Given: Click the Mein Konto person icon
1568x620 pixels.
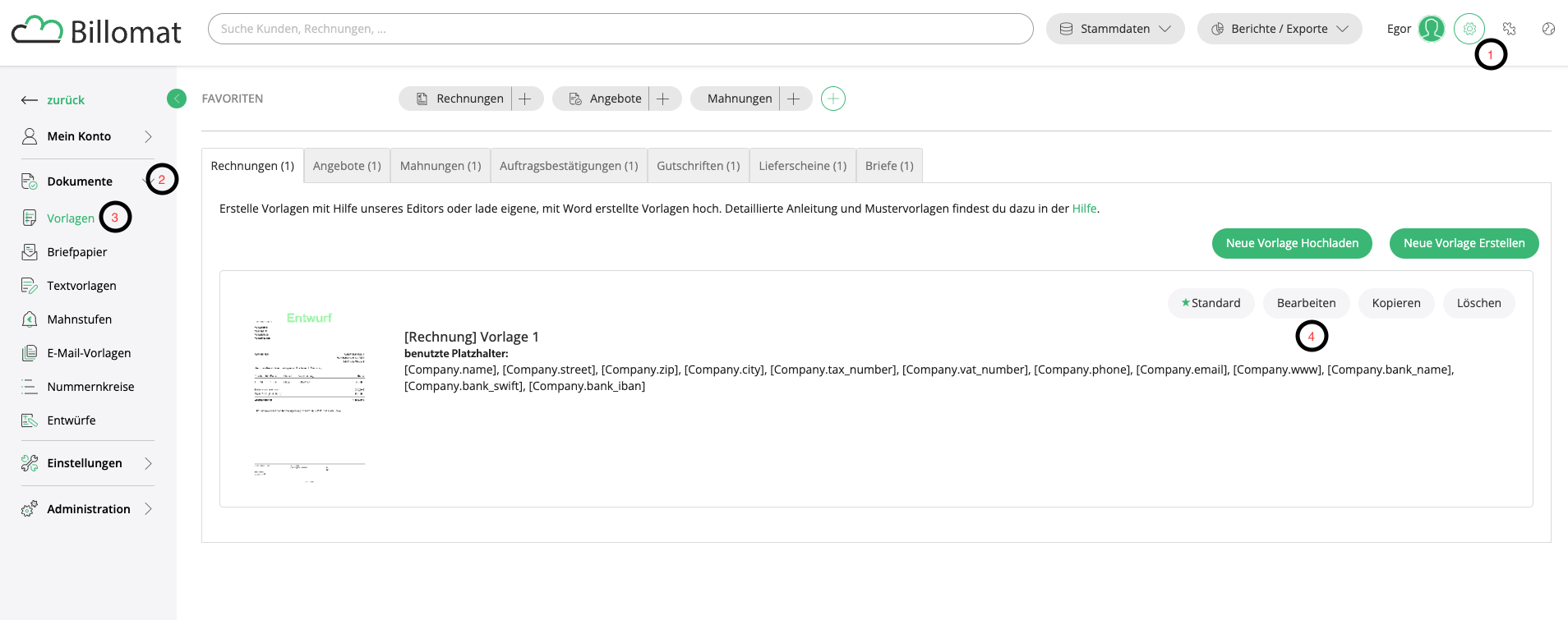Looking at the screenshot, I should click(30, 136).
